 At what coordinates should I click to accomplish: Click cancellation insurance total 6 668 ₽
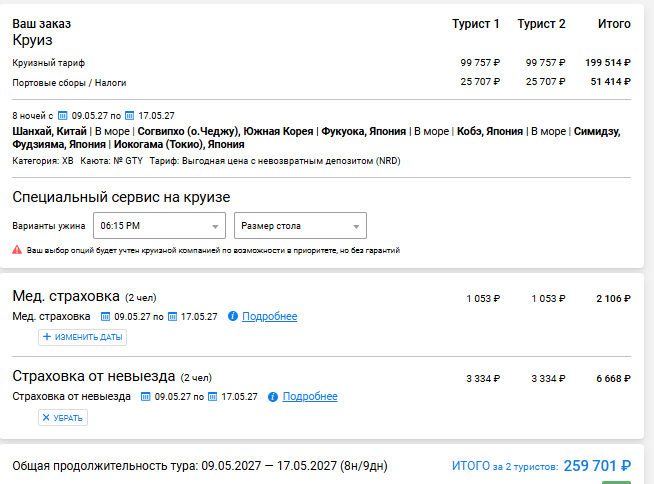tap(614, 379)
